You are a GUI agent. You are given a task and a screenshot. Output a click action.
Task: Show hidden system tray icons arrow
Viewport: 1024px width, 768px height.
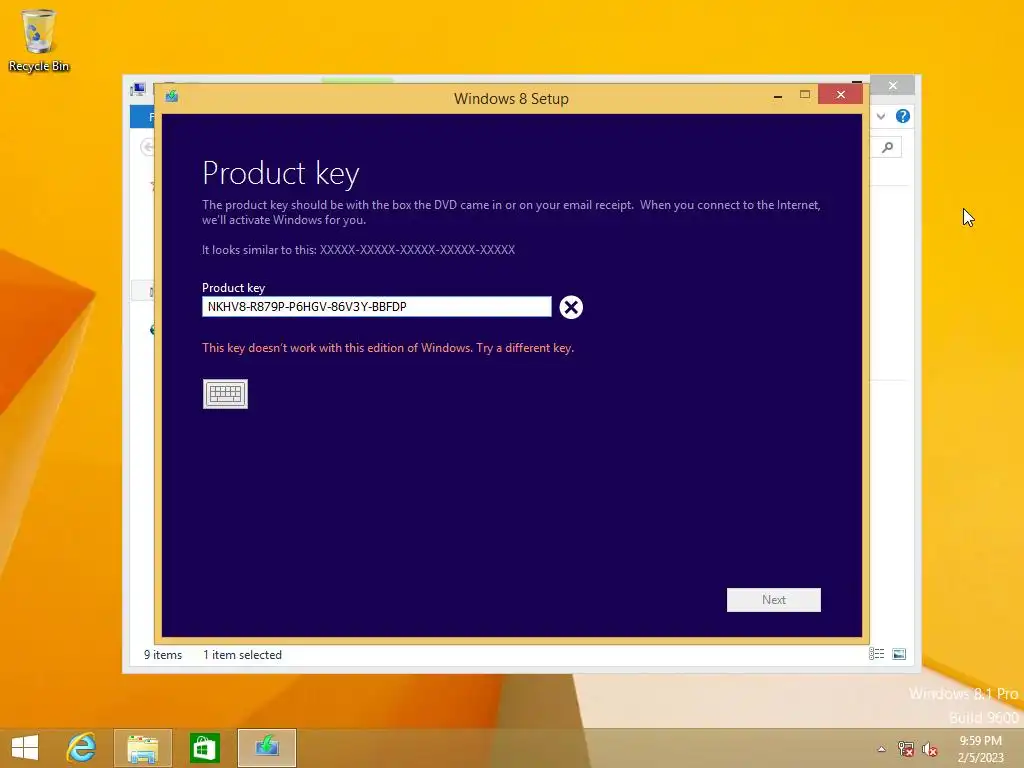point(882,749)
